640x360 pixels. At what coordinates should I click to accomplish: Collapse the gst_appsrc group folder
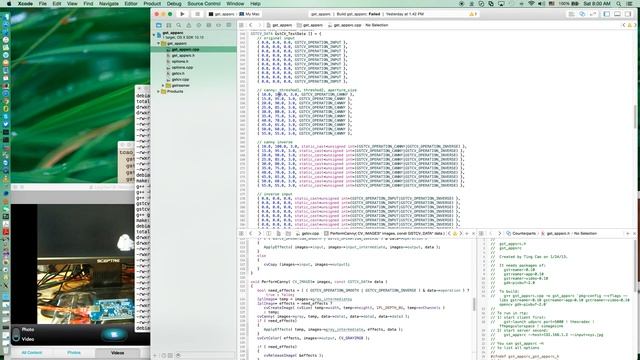[159, 43]
